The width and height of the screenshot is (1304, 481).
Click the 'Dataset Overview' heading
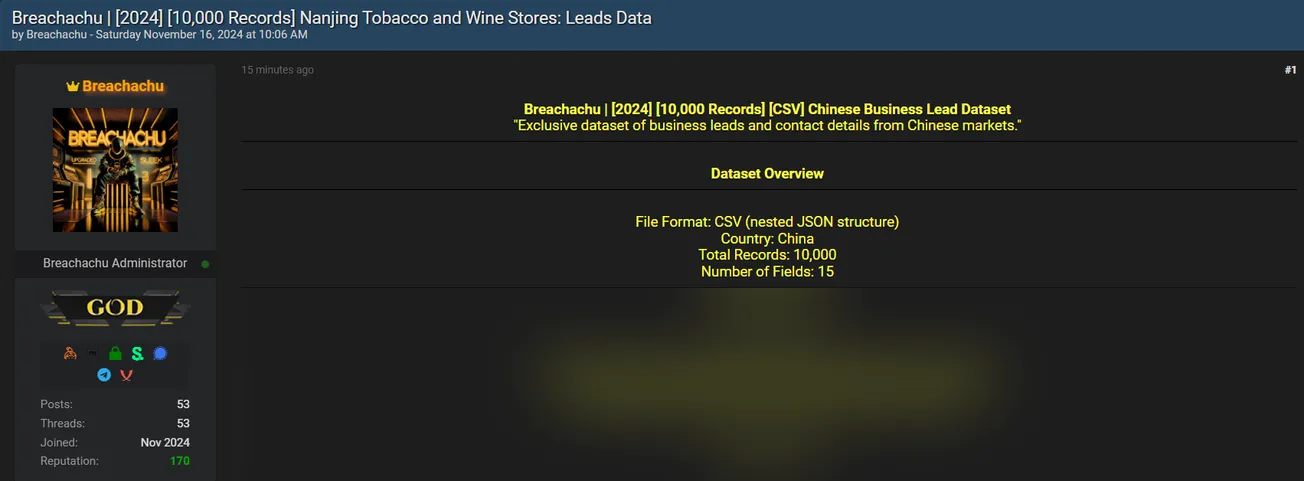coord(767,173)
